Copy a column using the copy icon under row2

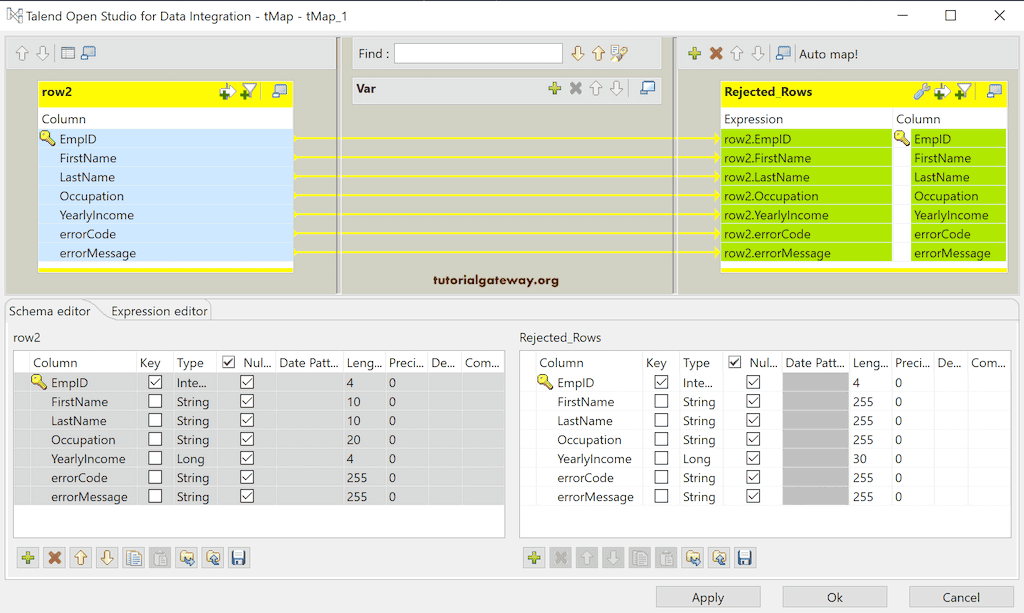133,557
